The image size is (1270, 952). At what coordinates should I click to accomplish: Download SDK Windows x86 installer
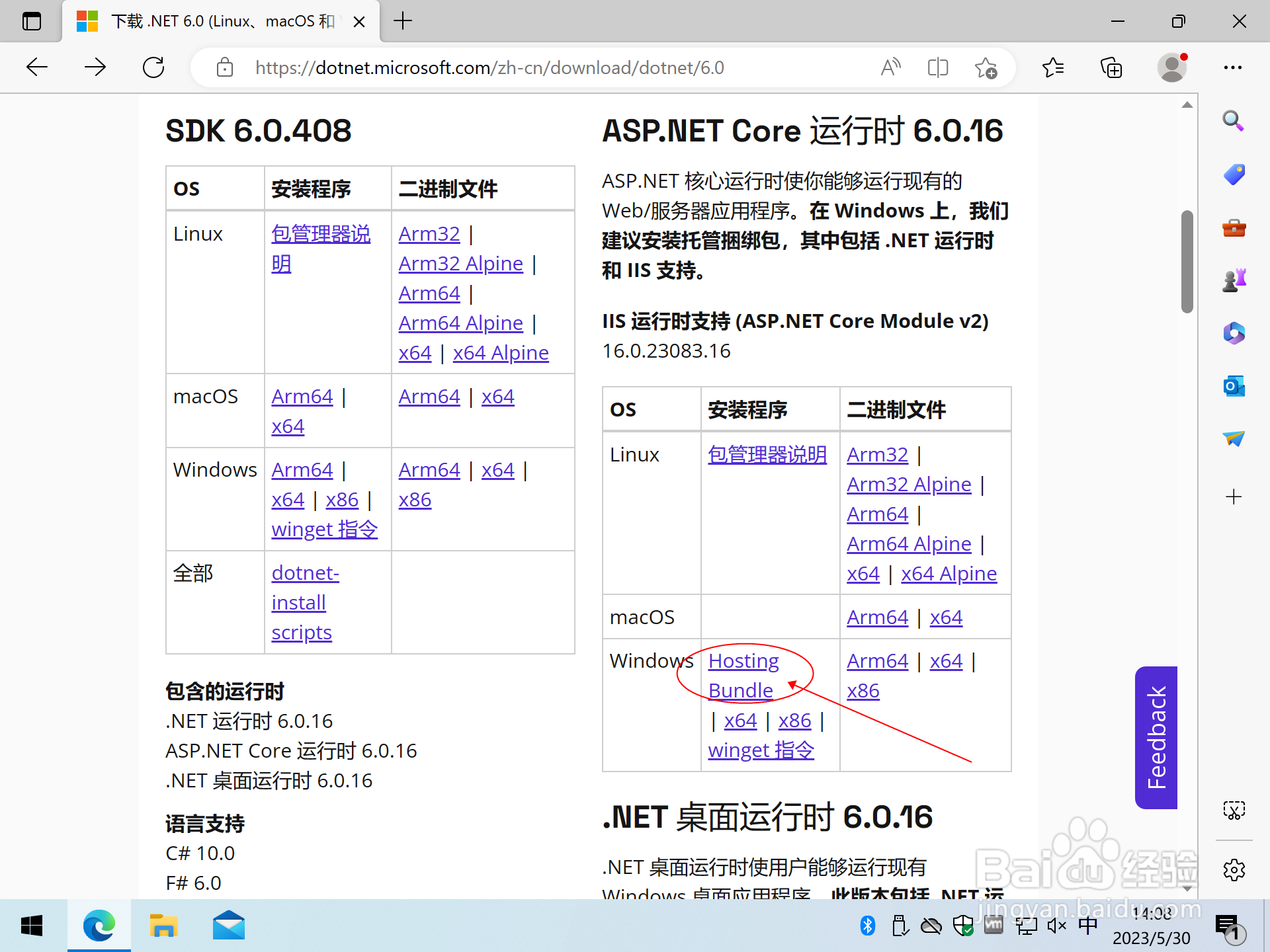[x=342, y=500]
